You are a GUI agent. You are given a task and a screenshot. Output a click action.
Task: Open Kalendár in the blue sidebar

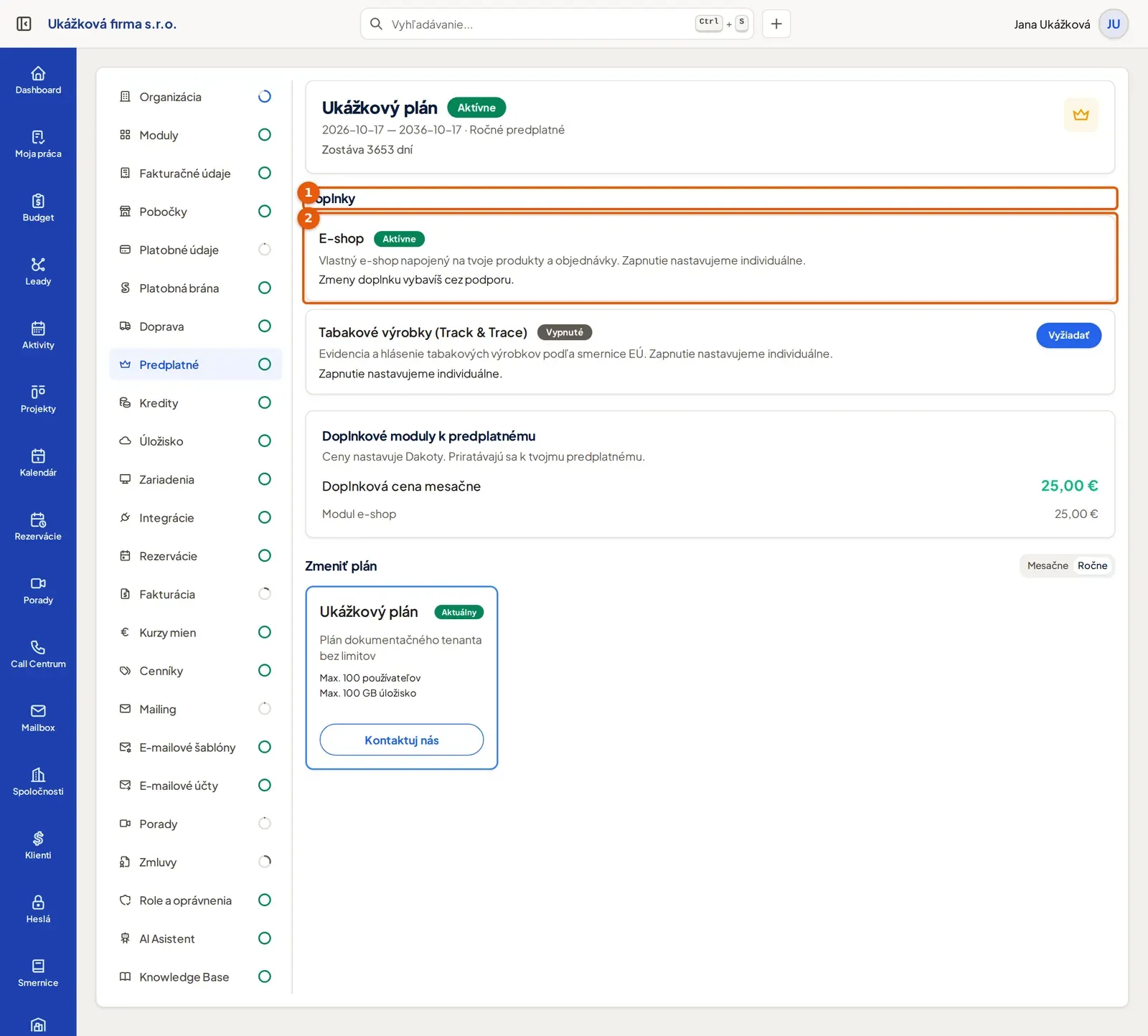(38, 463)
